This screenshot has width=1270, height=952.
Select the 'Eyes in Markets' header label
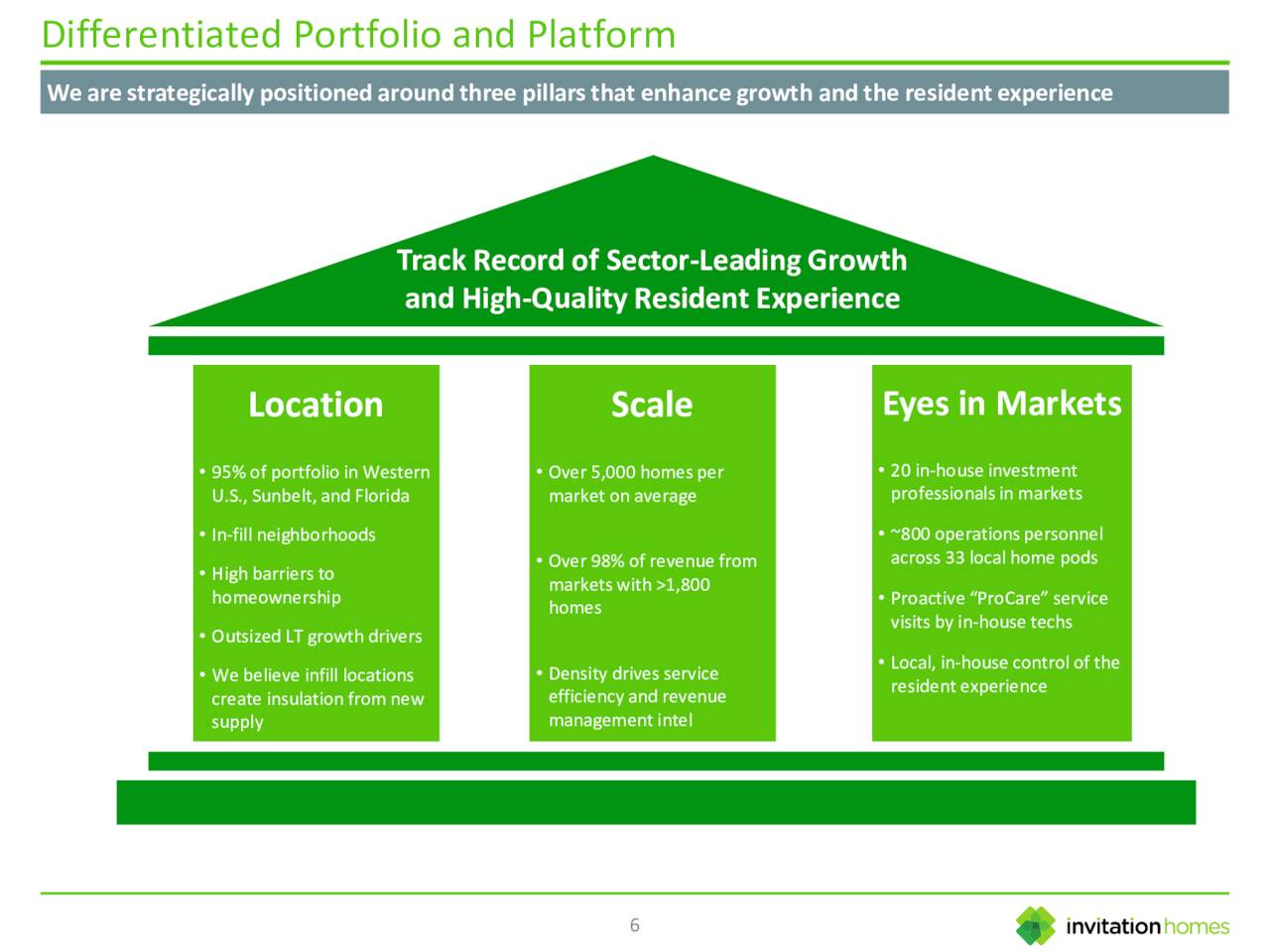click(1001, 403)
